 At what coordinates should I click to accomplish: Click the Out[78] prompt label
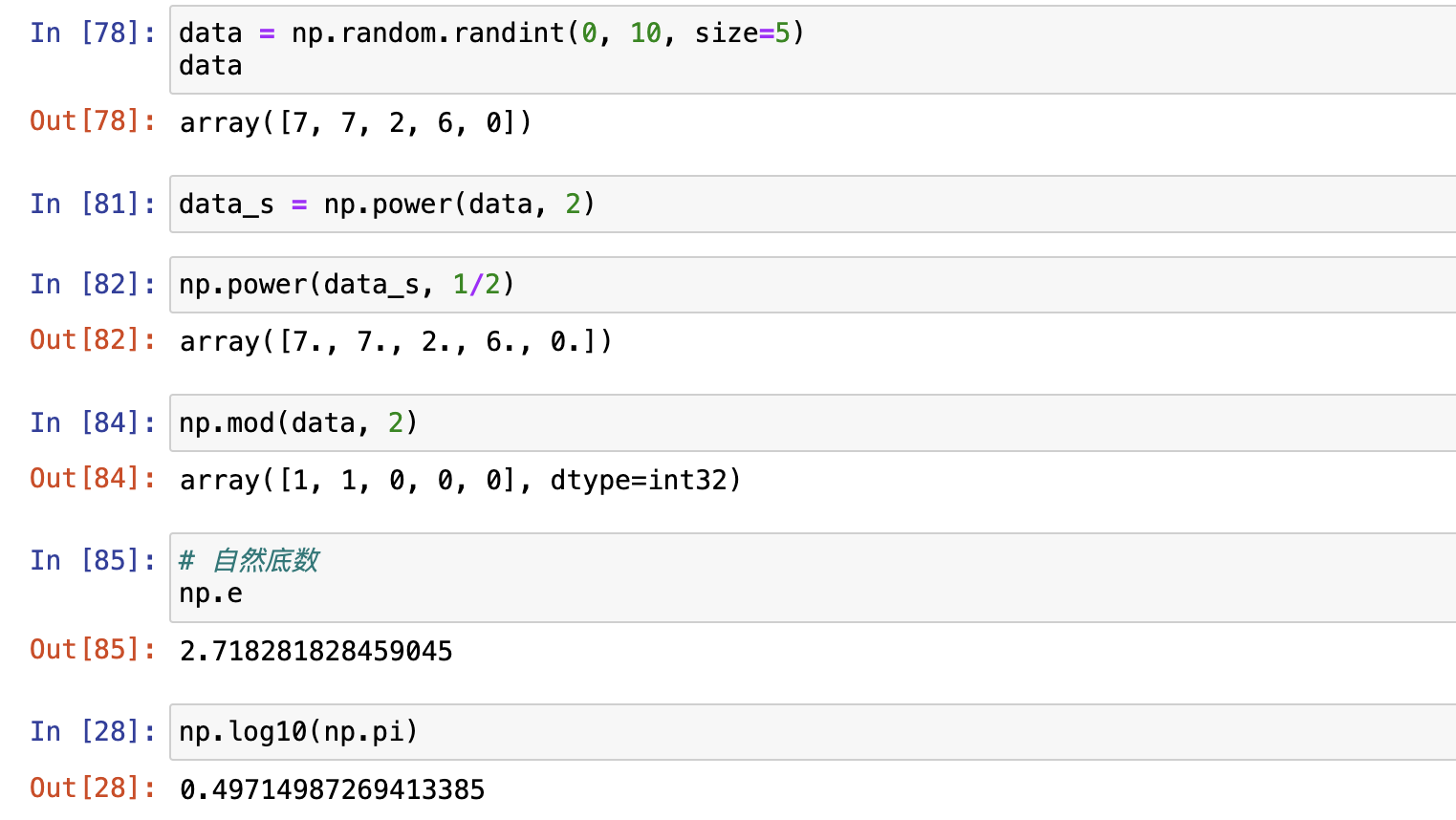click(x=93, y=121)
